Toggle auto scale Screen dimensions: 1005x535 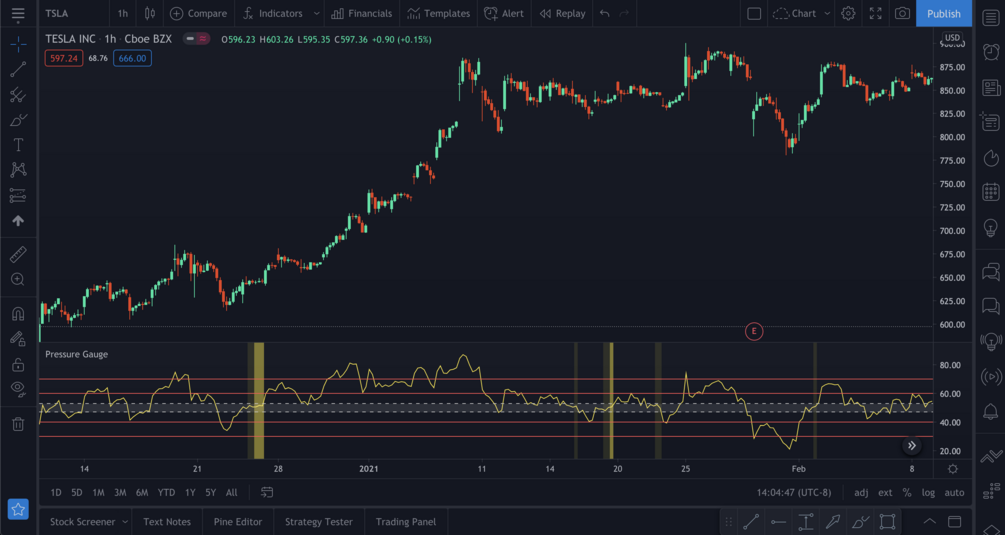[x=954, y=493]
